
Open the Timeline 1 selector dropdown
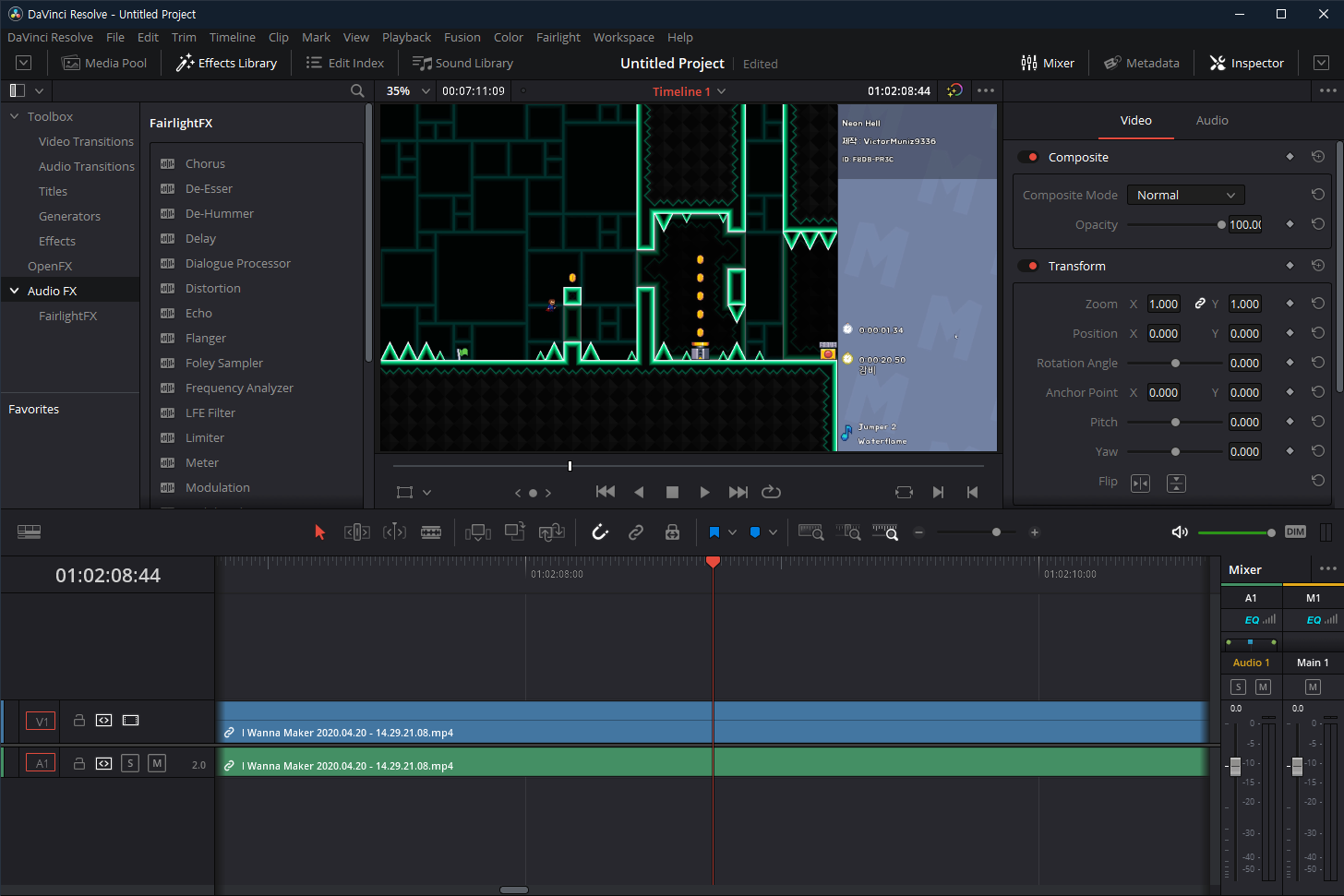(x=688, y=90)
